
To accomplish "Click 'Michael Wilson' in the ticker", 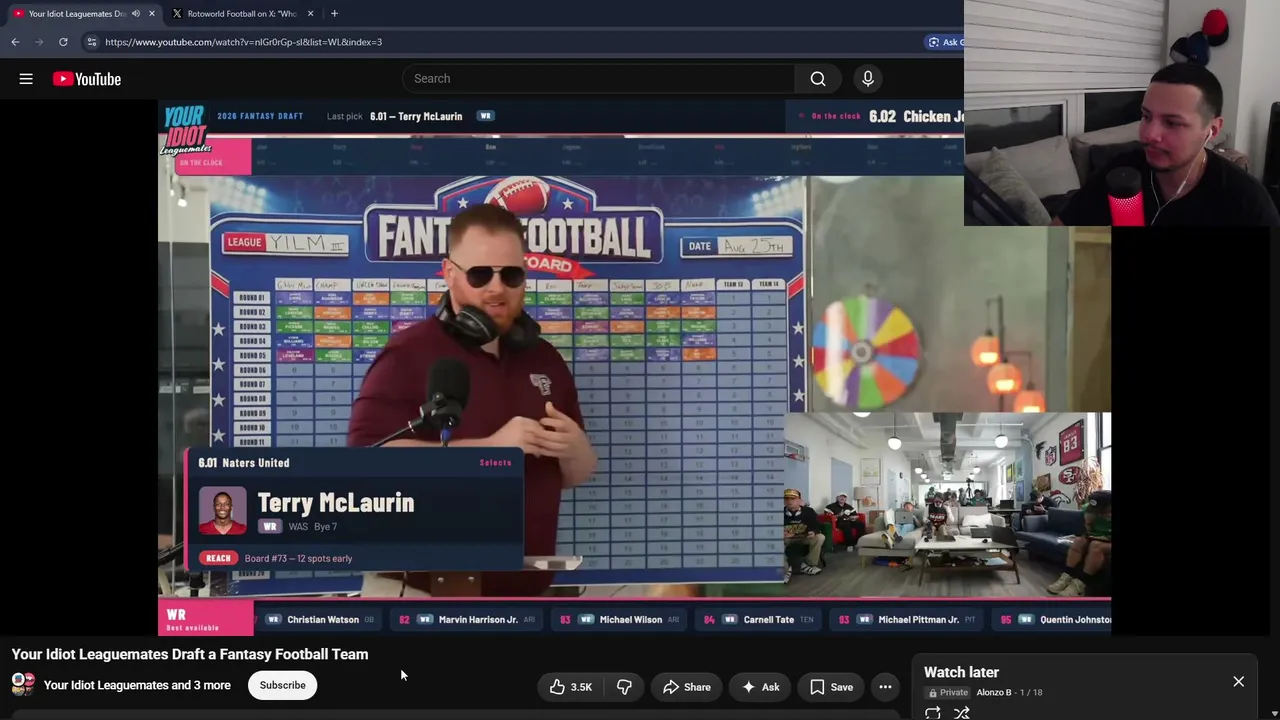I will (x=630, y=620).
